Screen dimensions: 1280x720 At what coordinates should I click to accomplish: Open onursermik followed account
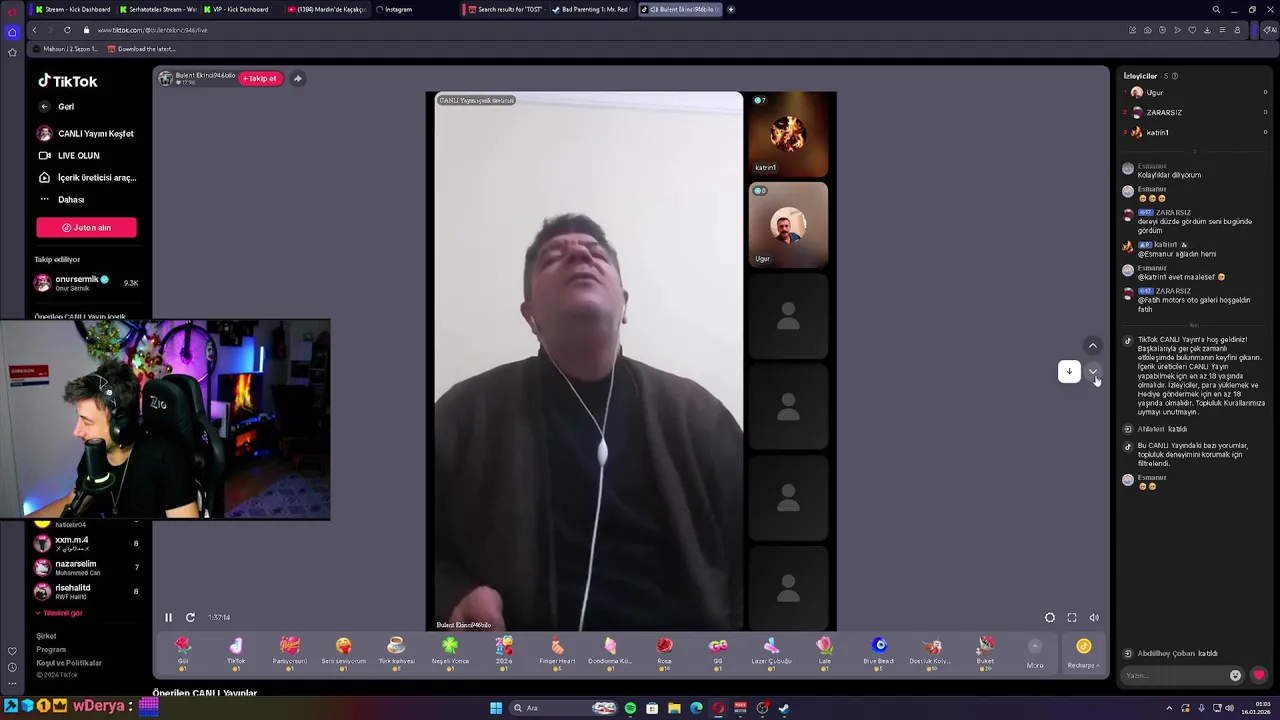(x=86, y=283)
